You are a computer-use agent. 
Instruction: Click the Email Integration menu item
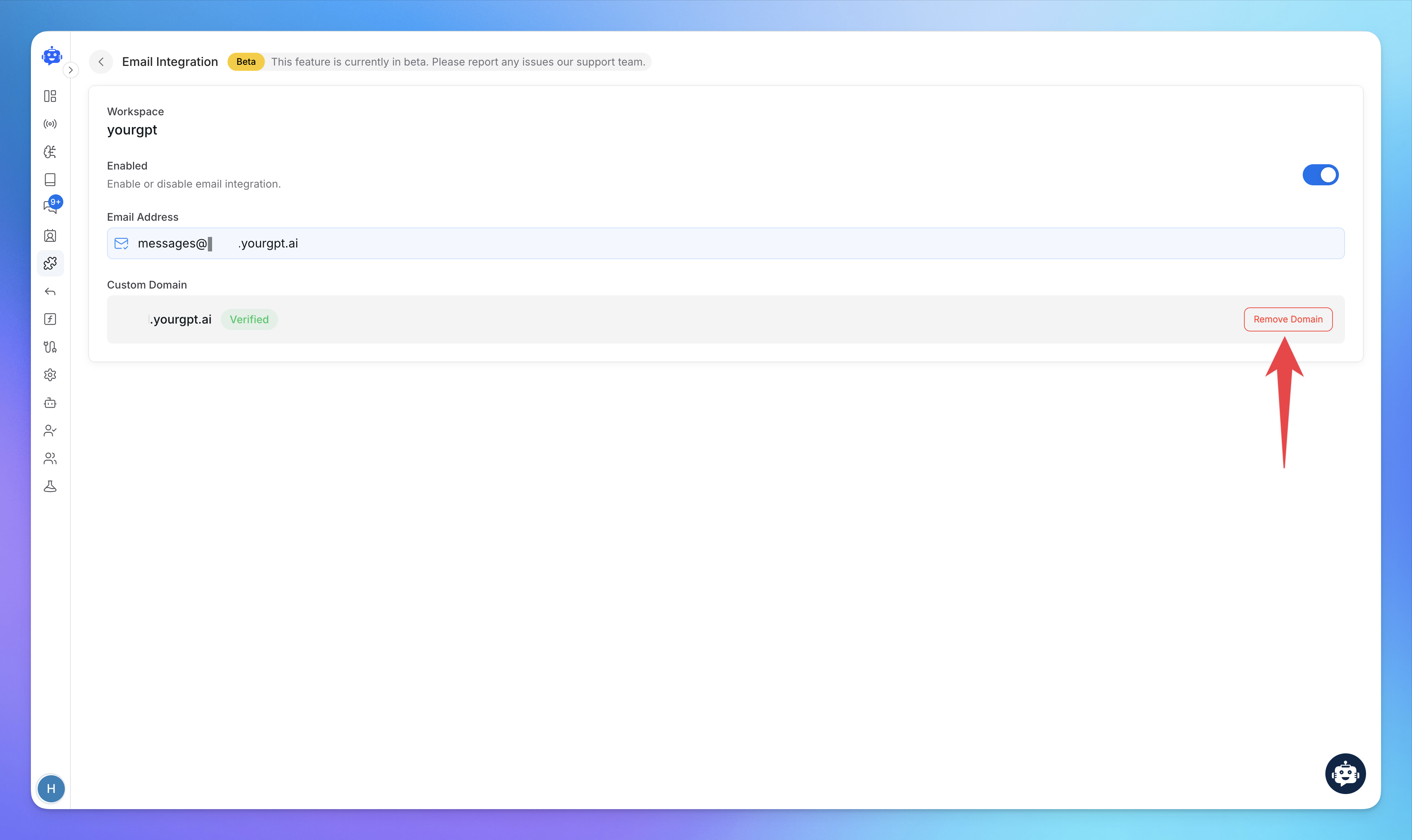50,263
